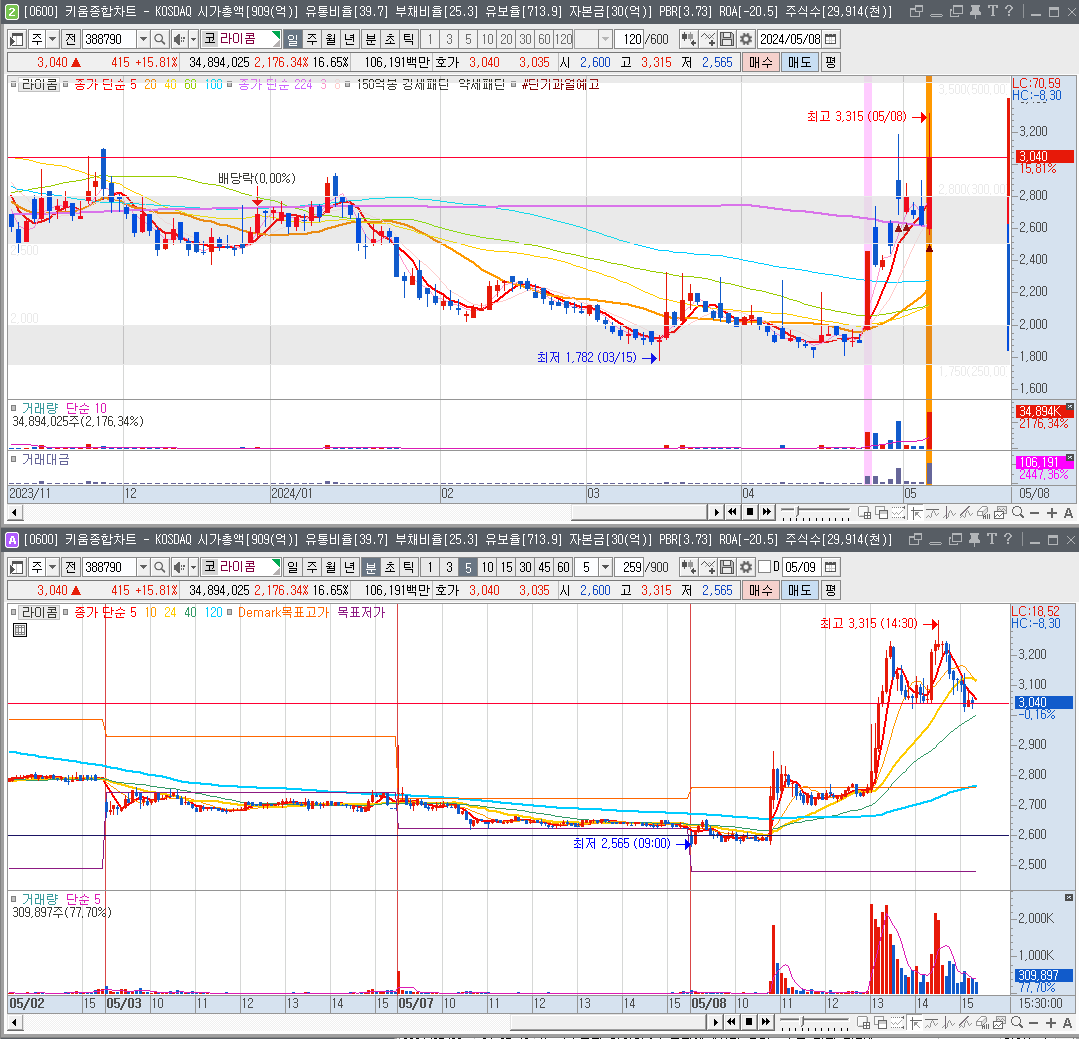Viewport: 1079px width, 1039px height.
Task: Open layout panel icon in bottom chart
Action: coord(17,567)
